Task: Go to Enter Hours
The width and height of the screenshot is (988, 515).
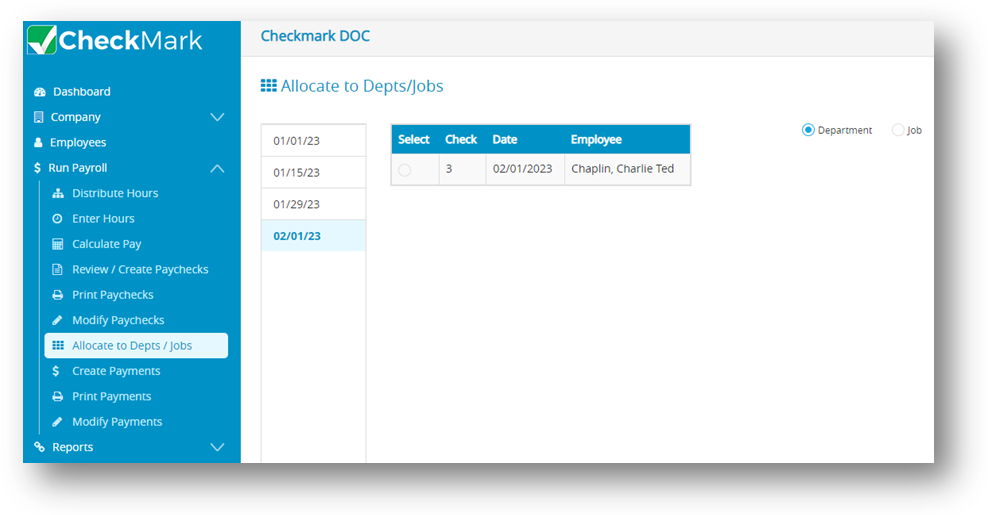Action: coord(103,219)
